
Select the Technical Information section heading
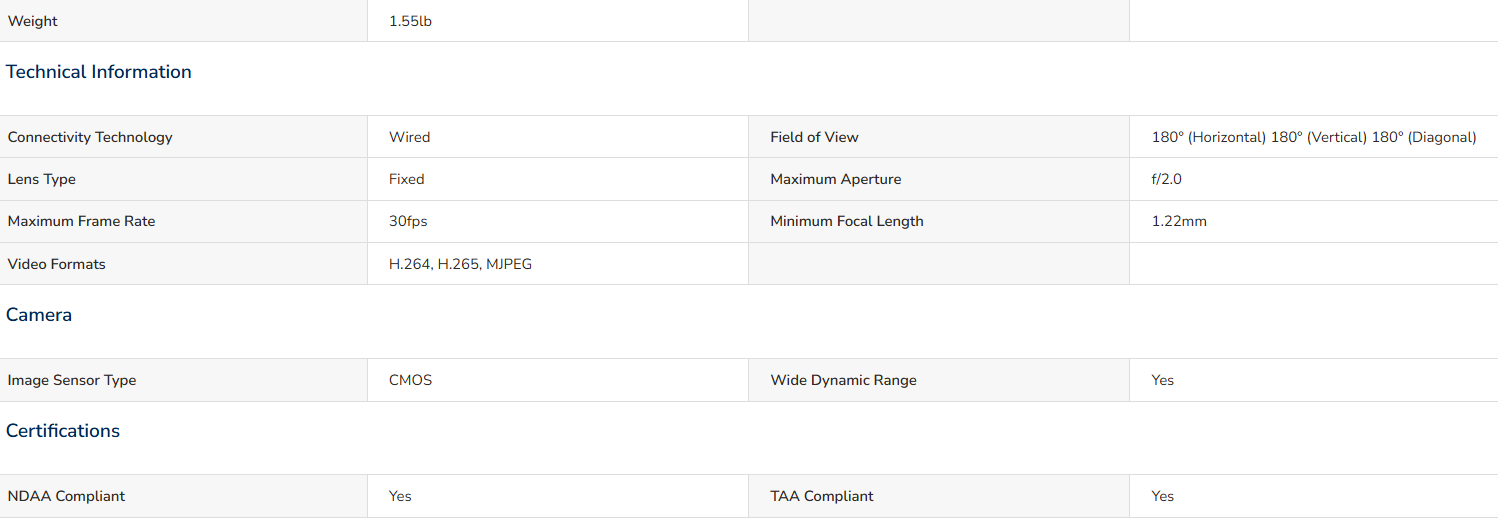[x=99, y=72]
